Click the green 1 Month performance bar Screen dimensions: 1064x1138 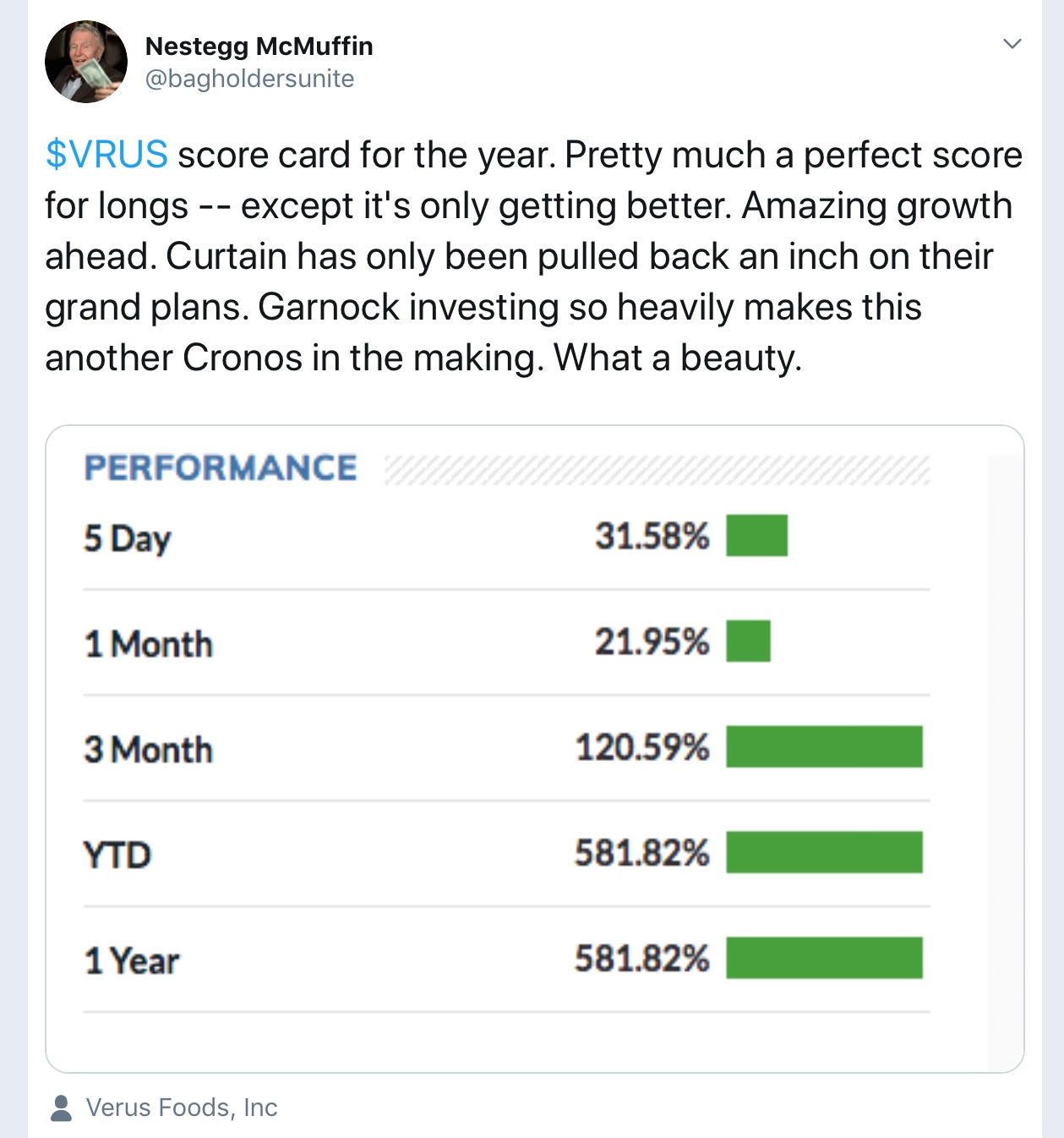coord(748,641)
